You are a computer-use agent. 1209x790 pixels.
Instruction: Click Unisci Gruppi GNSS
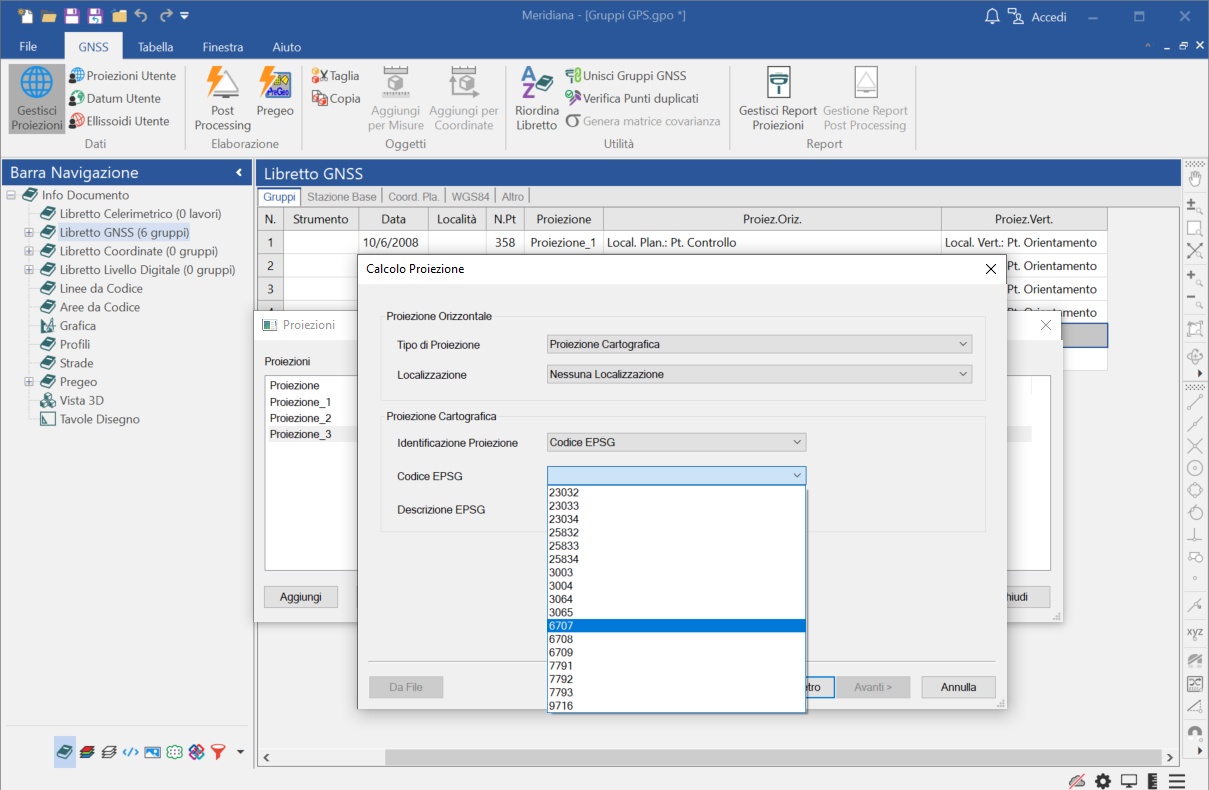(626, 76)
